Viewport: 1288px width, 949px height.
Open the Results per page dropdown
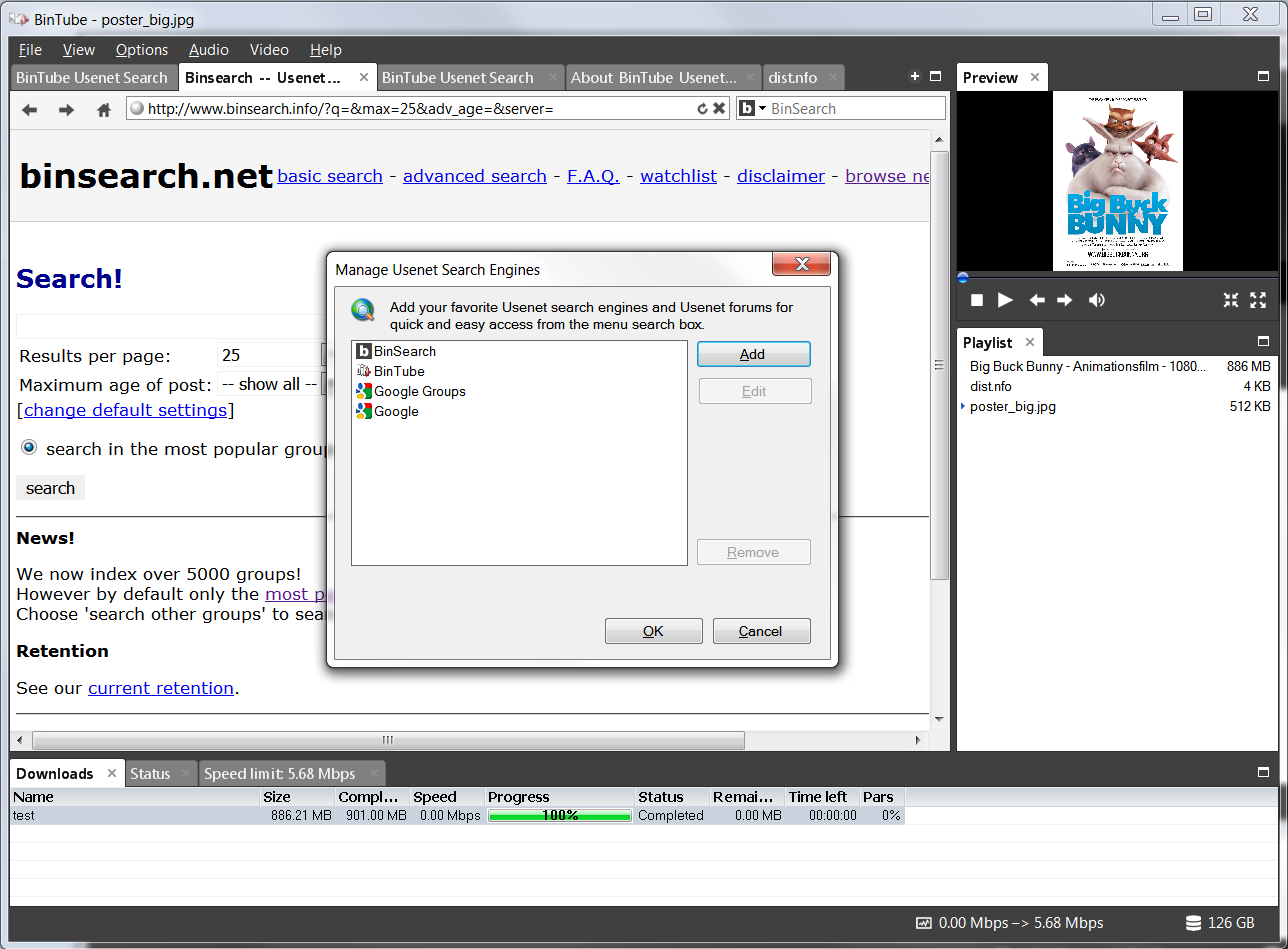pos(272,355)
